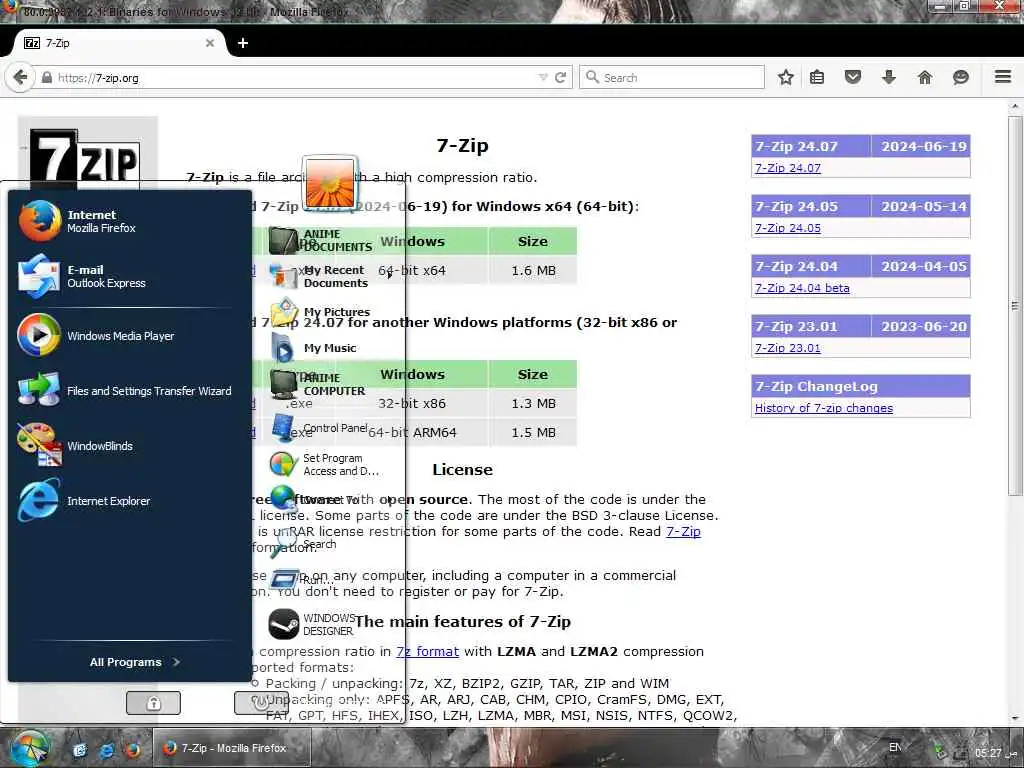
Task: Expand the URL bar history dropdown arrow
Action: tap(543, 77)
